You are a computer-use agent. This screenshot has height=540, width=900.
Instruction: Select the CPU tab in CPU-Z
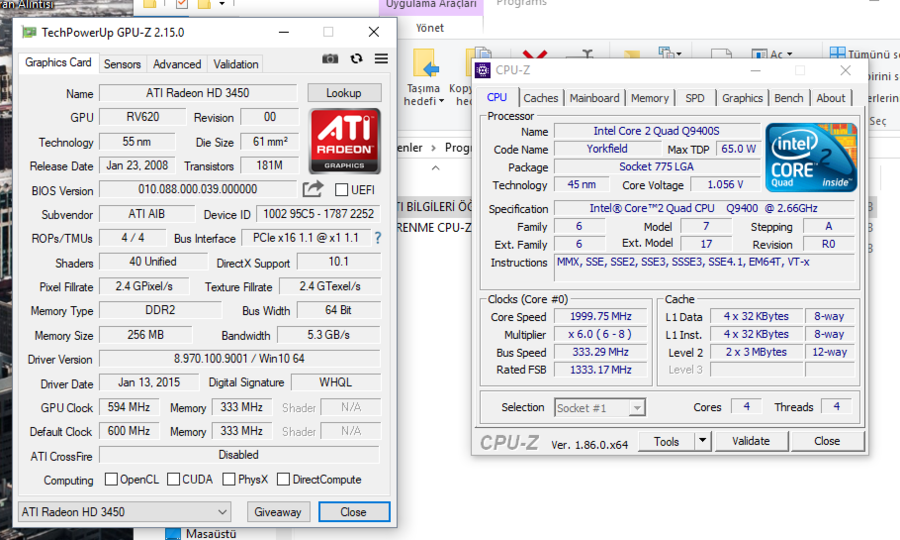496,97
